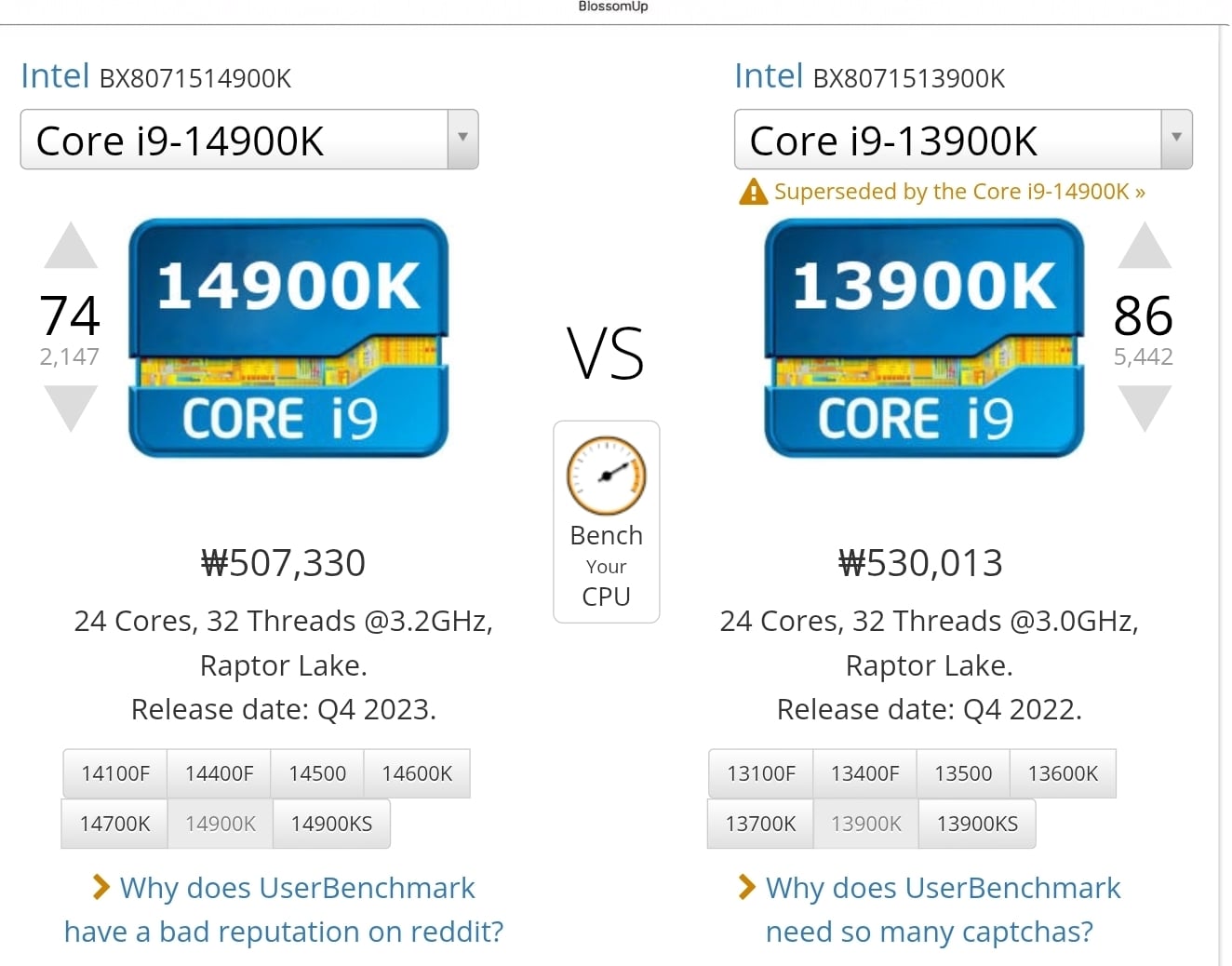Viewport: 1232px width, 966px height.
Task: Upvote the Core i9-13900K
Action: click(1145, 246)
